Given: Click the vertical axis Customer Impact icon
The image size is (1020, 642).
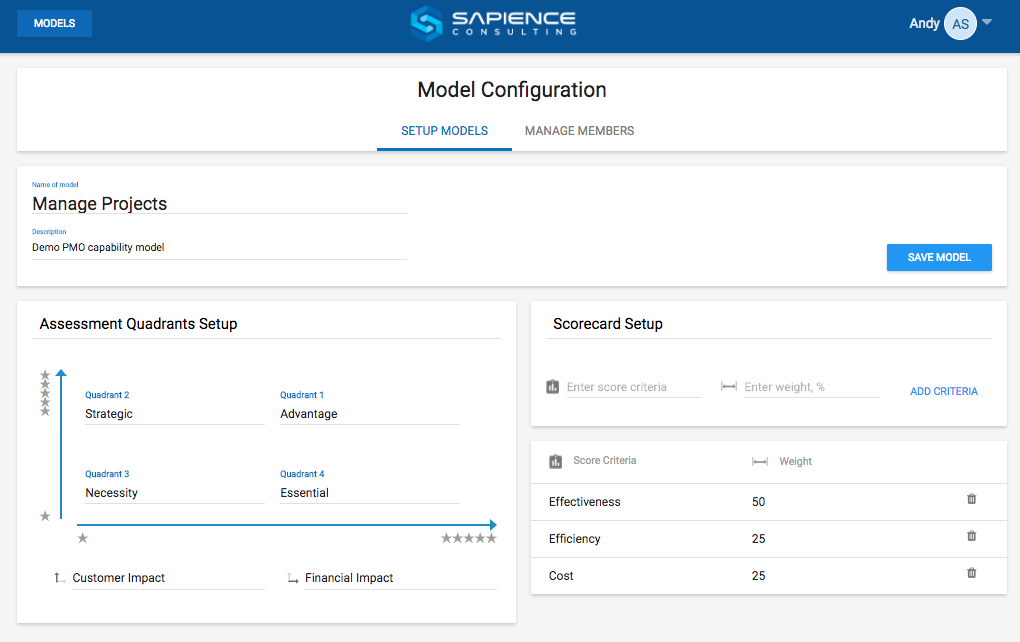Looking at the screenshot, I should pos(59,578).
